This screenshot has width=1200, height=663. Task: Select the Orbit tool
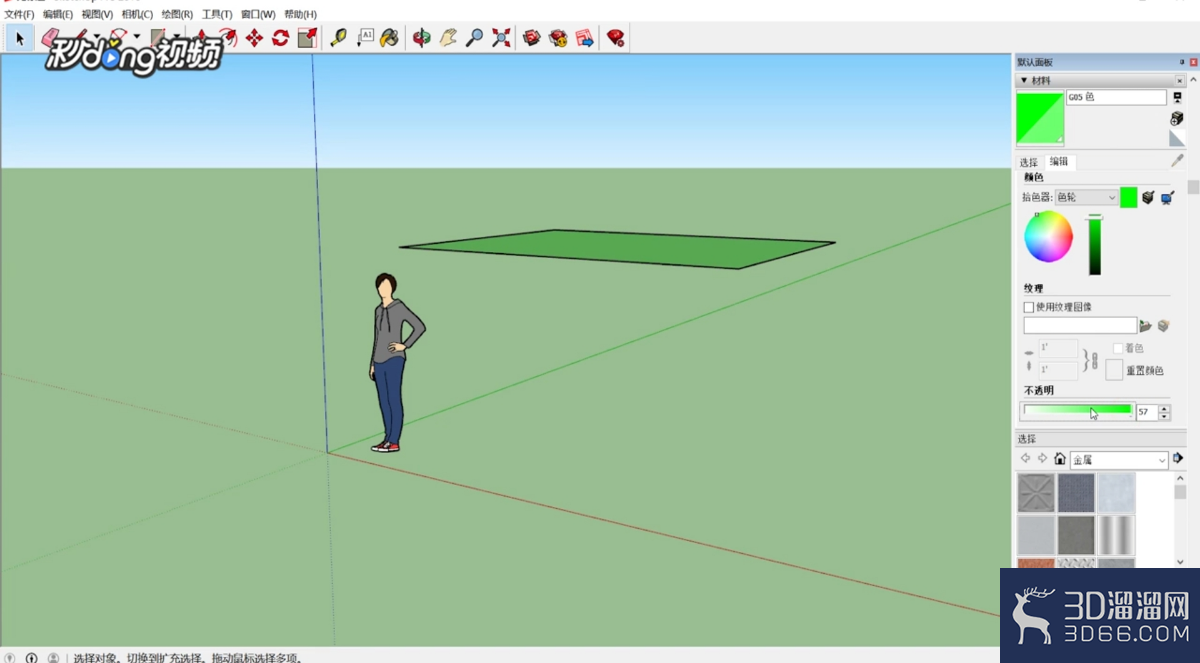click(422, 38)
